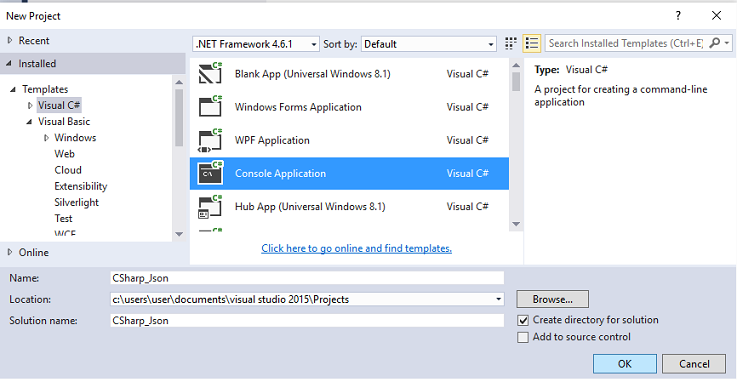
Task: Select the Test category
Action: pyautogui.click(x=63, y=218)
